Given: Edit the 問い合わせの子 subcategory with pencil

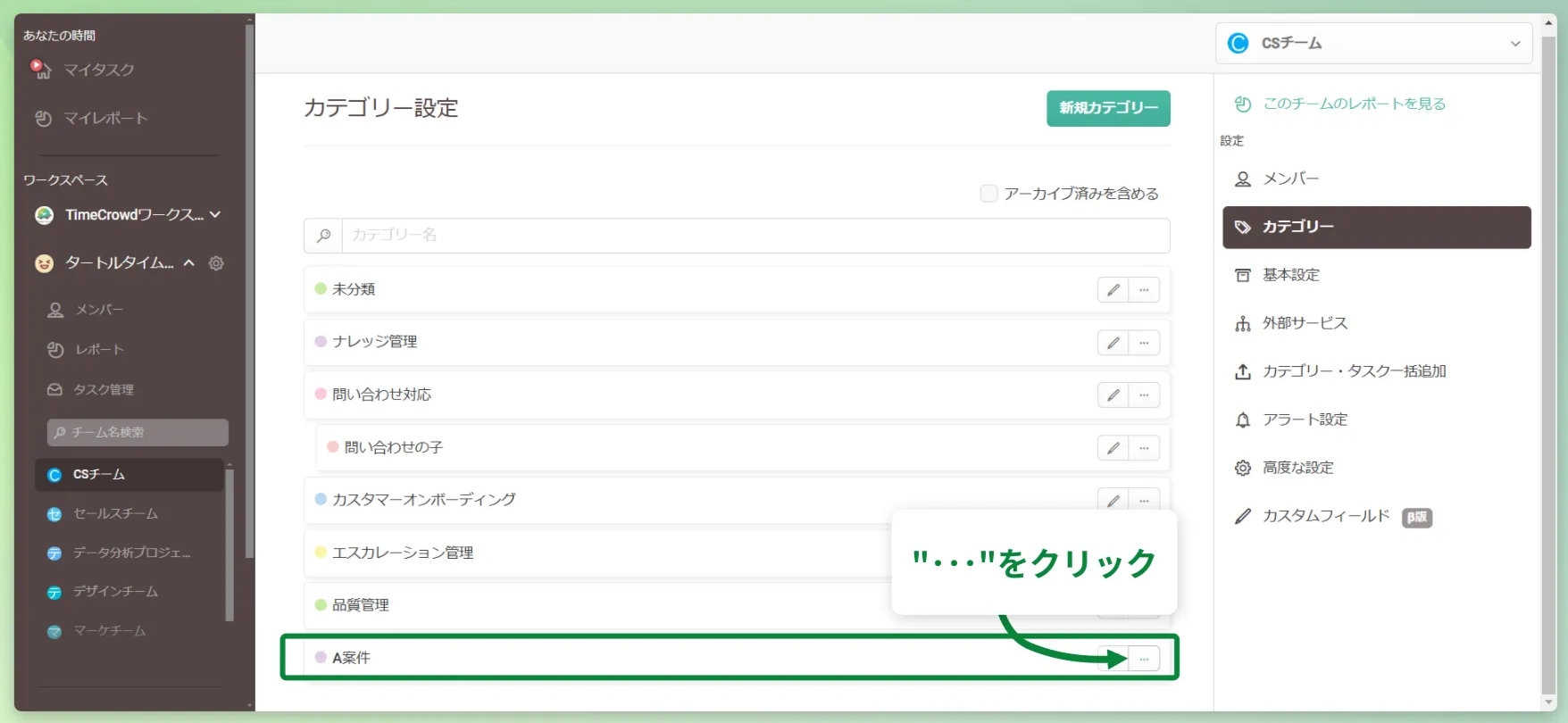Looking at the screenshot, I should (1113, 448).
